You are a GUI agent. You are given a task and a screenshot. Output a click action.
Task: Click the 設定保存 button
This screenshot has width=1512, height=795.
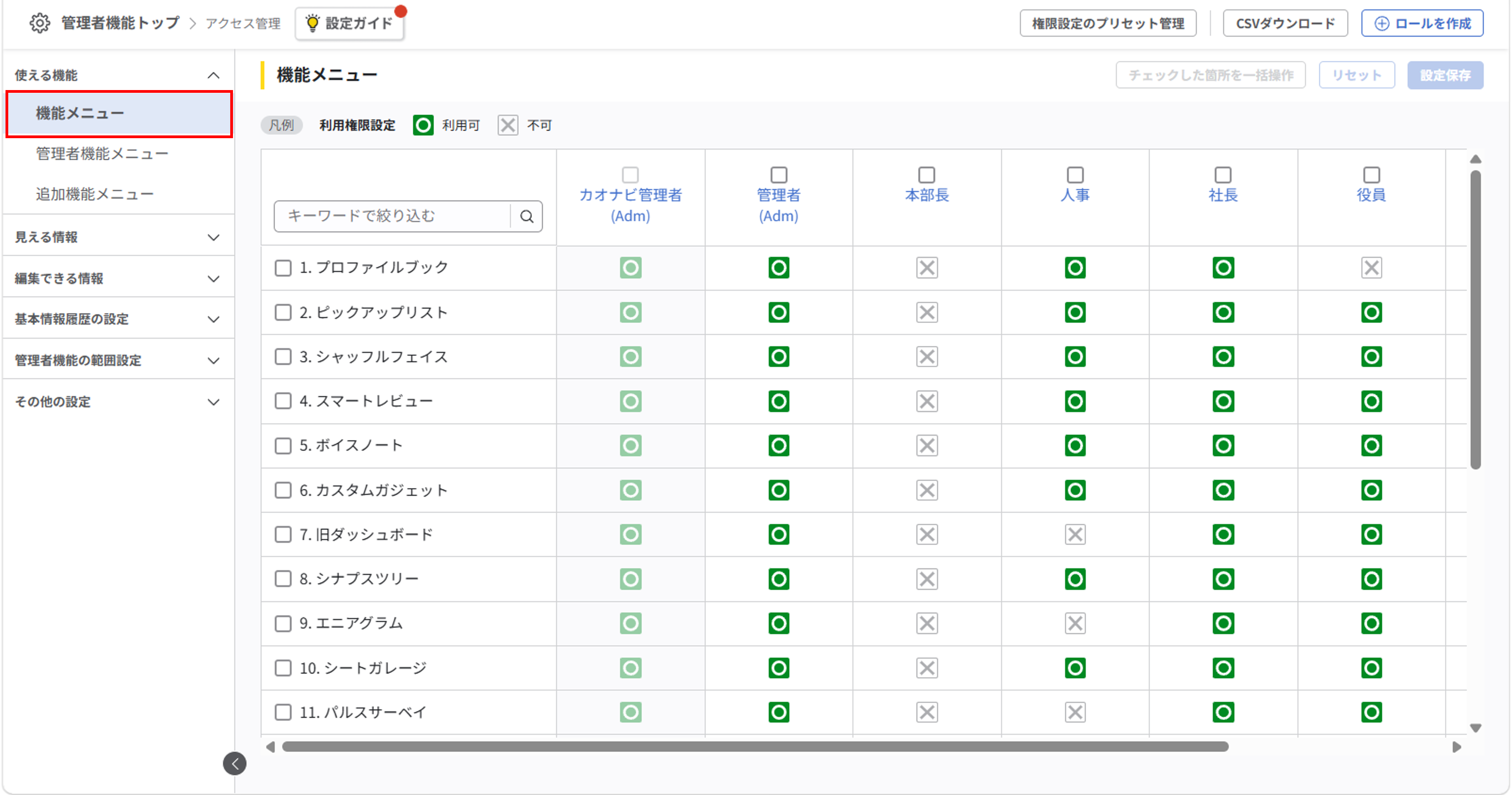(1445, 75)
